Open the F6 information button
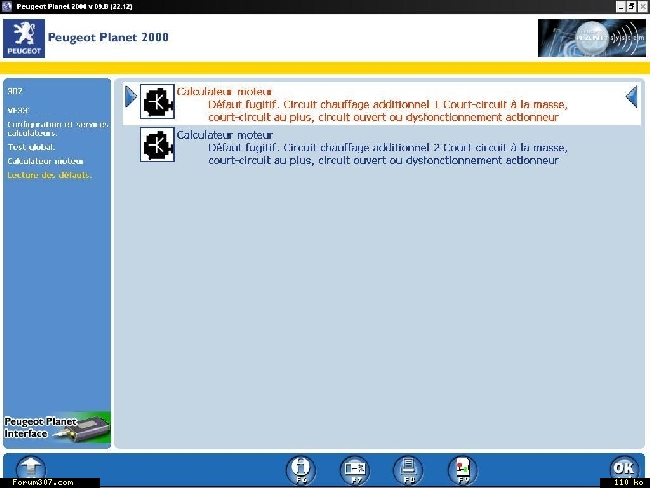This screenshot has height=488, width=650. 301,470
